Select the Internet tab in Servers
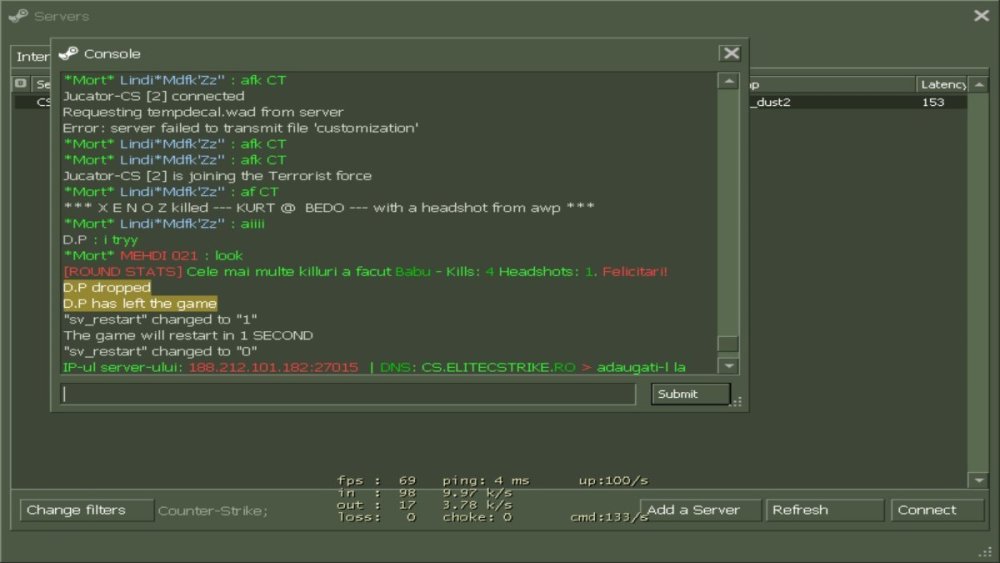Image resolution: width=1000 pixels, height=563 pixels. [32, 57]
